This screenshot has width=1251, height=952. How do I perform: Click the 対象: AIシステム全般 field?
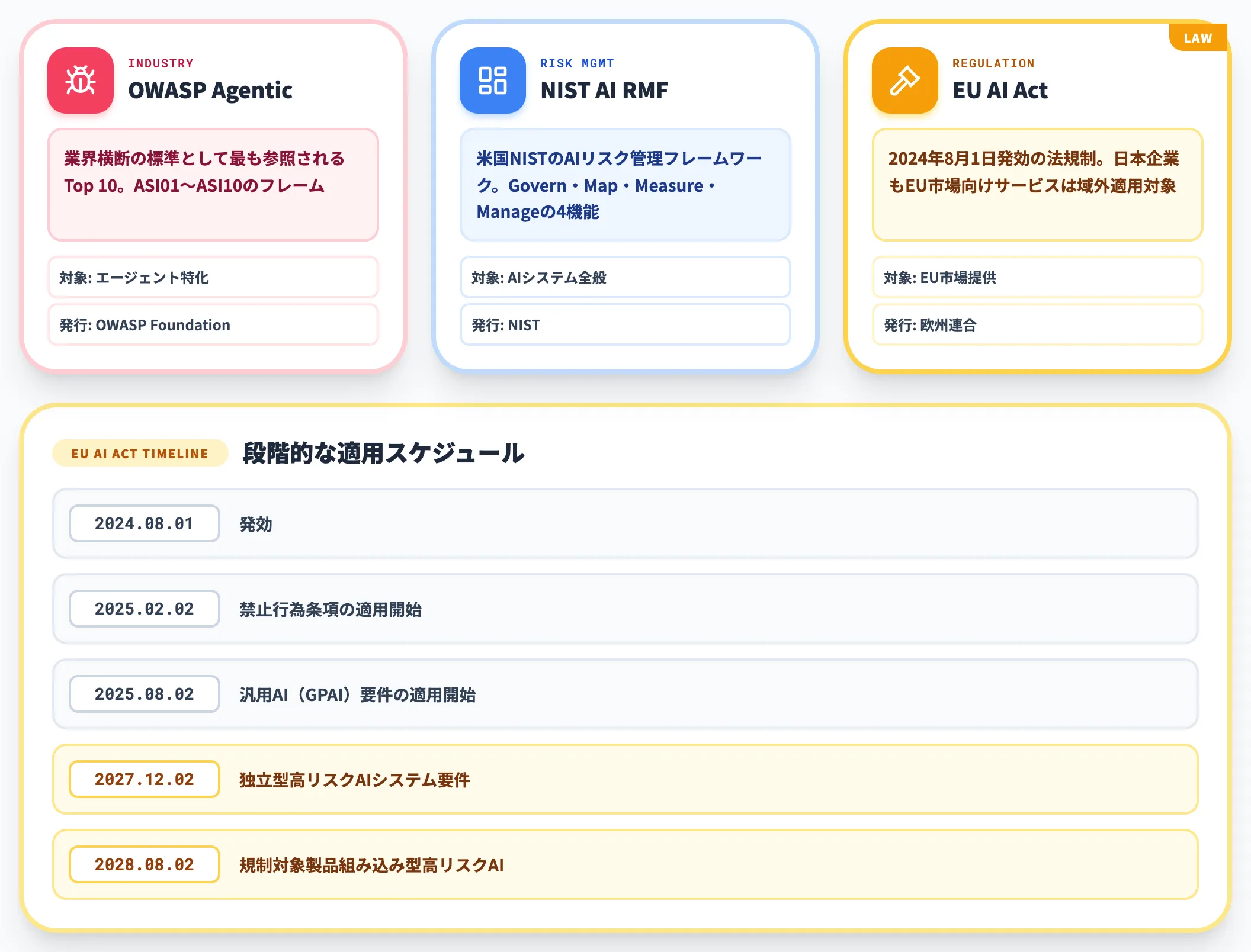[625, 277]
